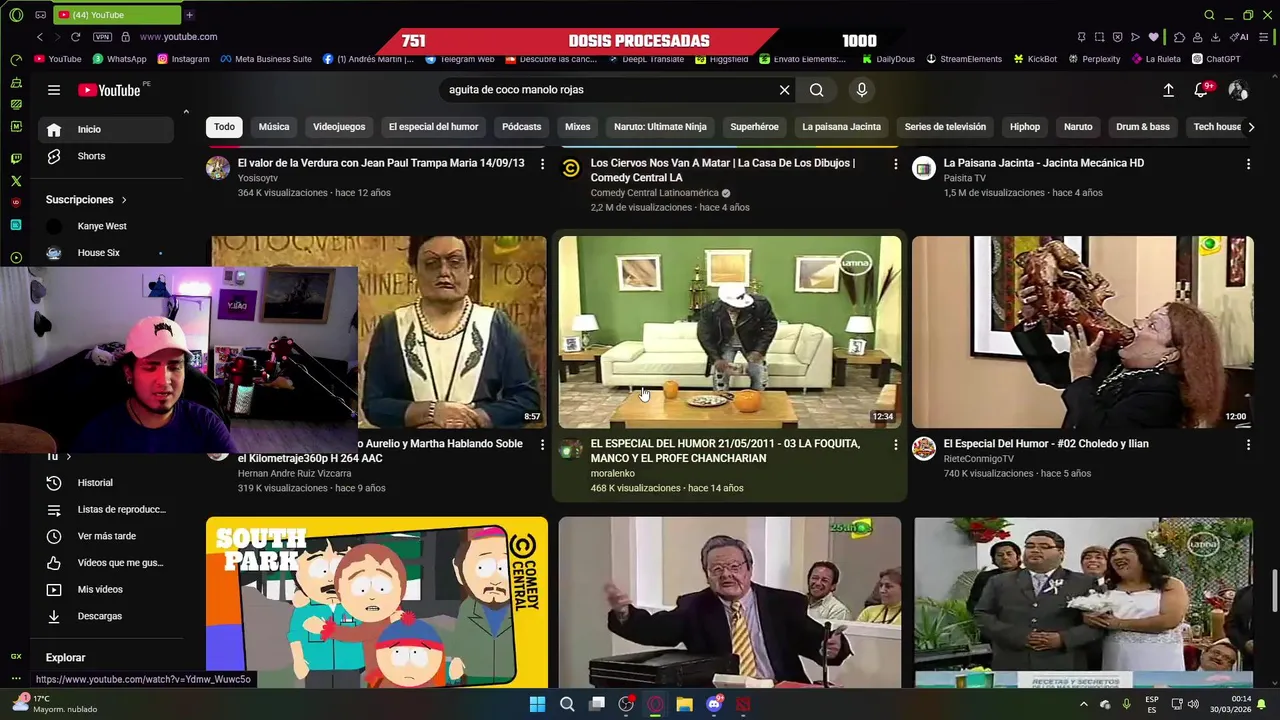The width and height of the screenshot is (1280, 720).
Task: Open options for '#02 Choledo y Ilian' video
Action: coord(1248,445)
